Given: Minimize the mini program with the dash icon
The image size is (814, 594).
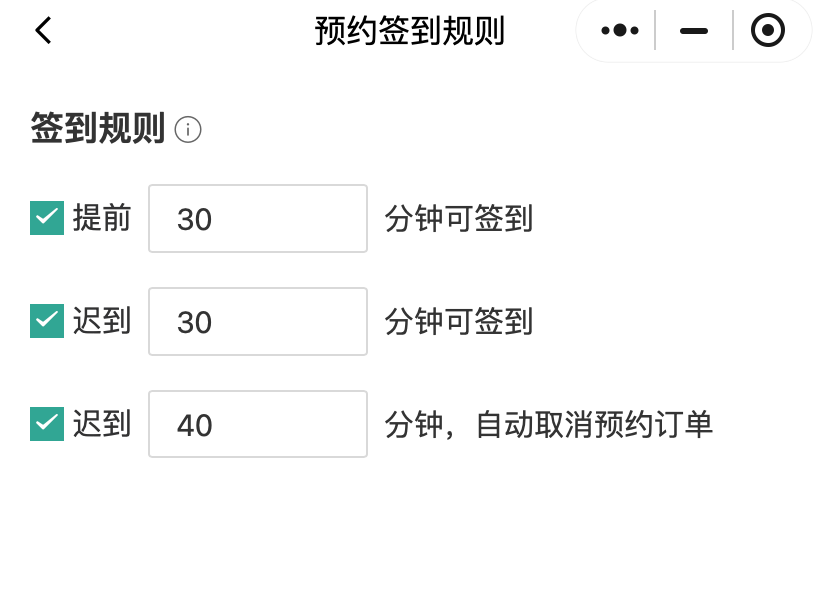Looking at the screenshot, I should [x=694, y=31].
